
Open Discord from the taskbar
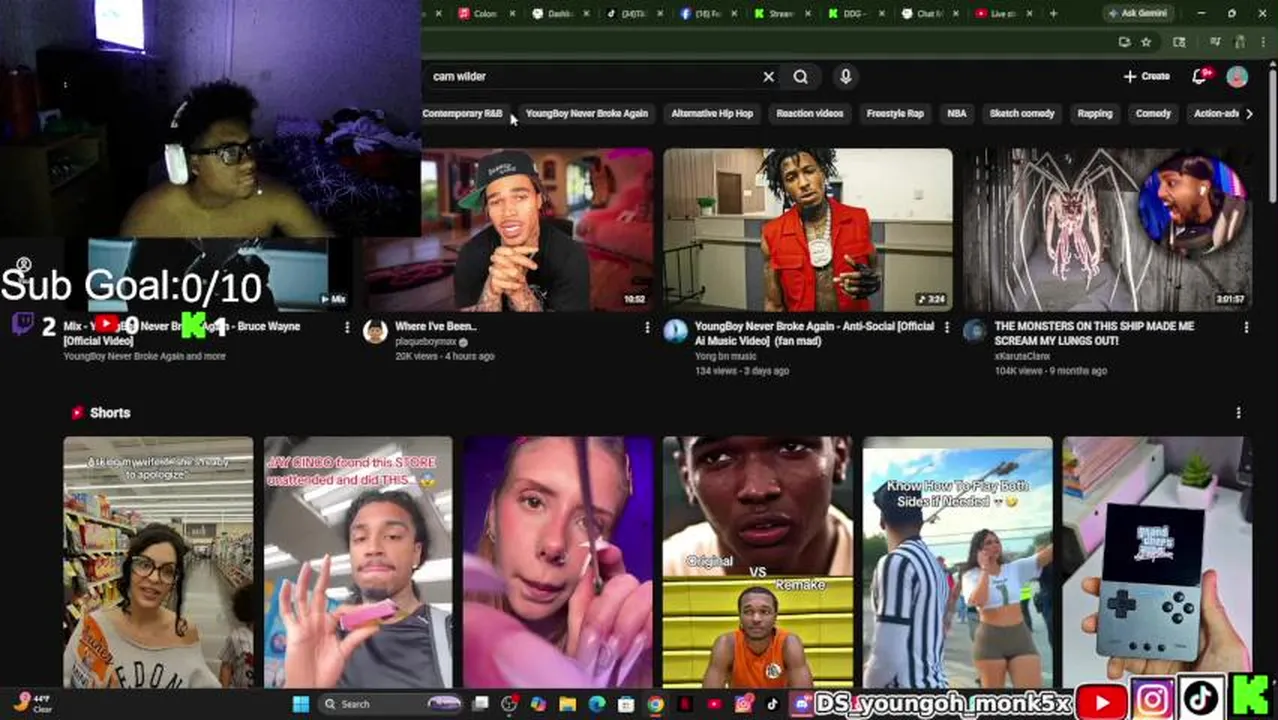(x=802, y=704)
